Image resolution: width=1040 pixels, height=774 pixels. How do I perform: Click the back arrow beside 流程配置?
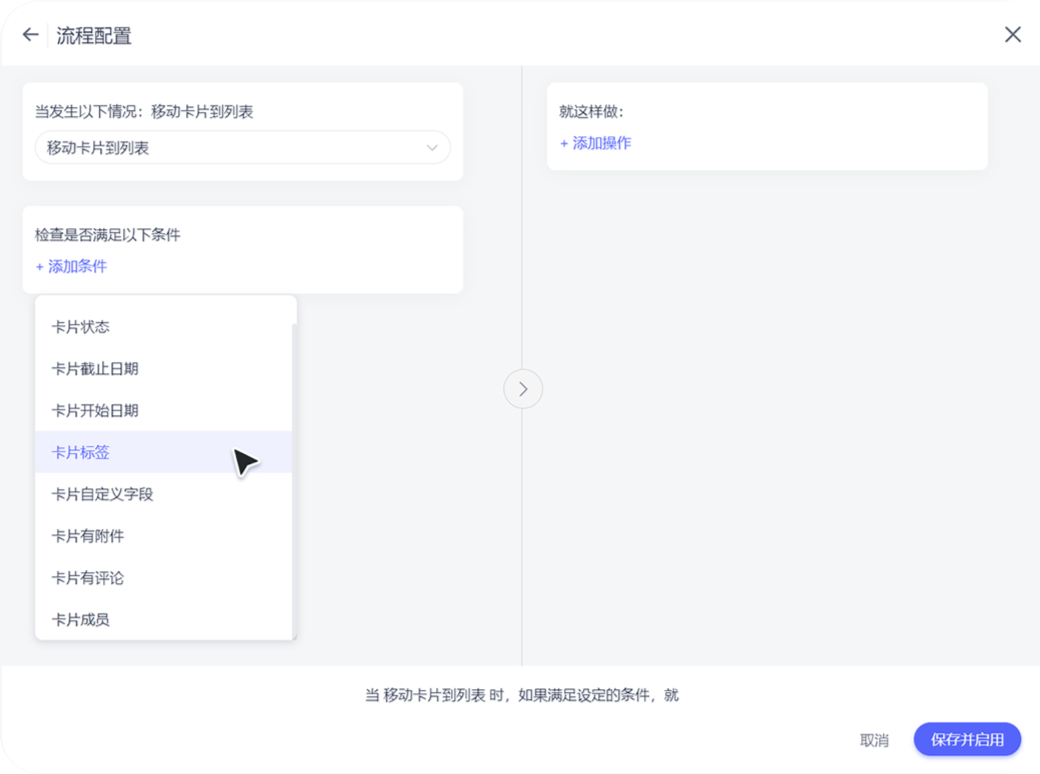coord(30,35)
